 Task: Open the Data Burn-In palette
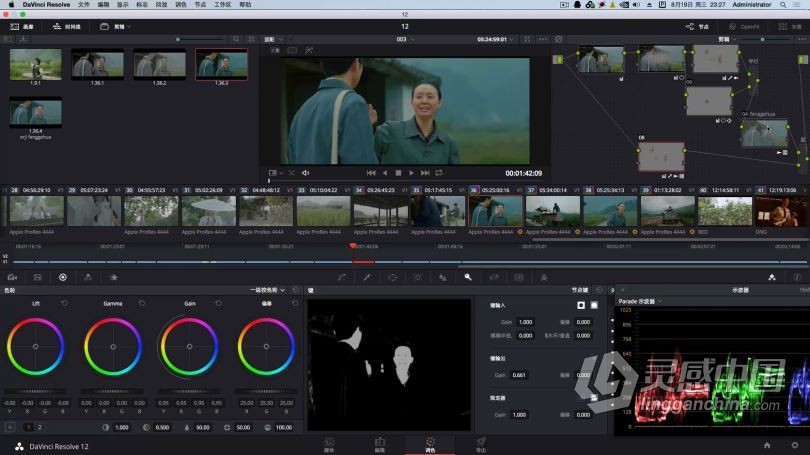[x=544, y=277]
